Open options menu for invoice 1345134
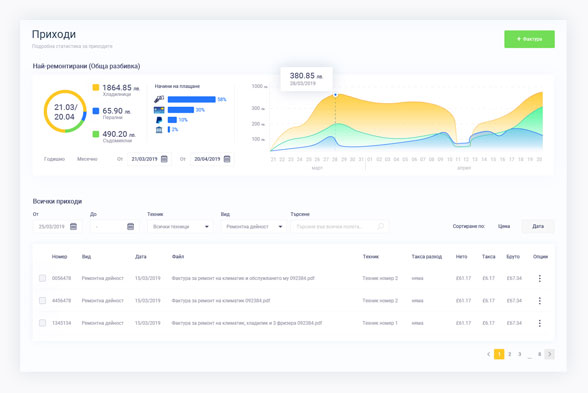This screenshot has width=588, height=393. 540,323
